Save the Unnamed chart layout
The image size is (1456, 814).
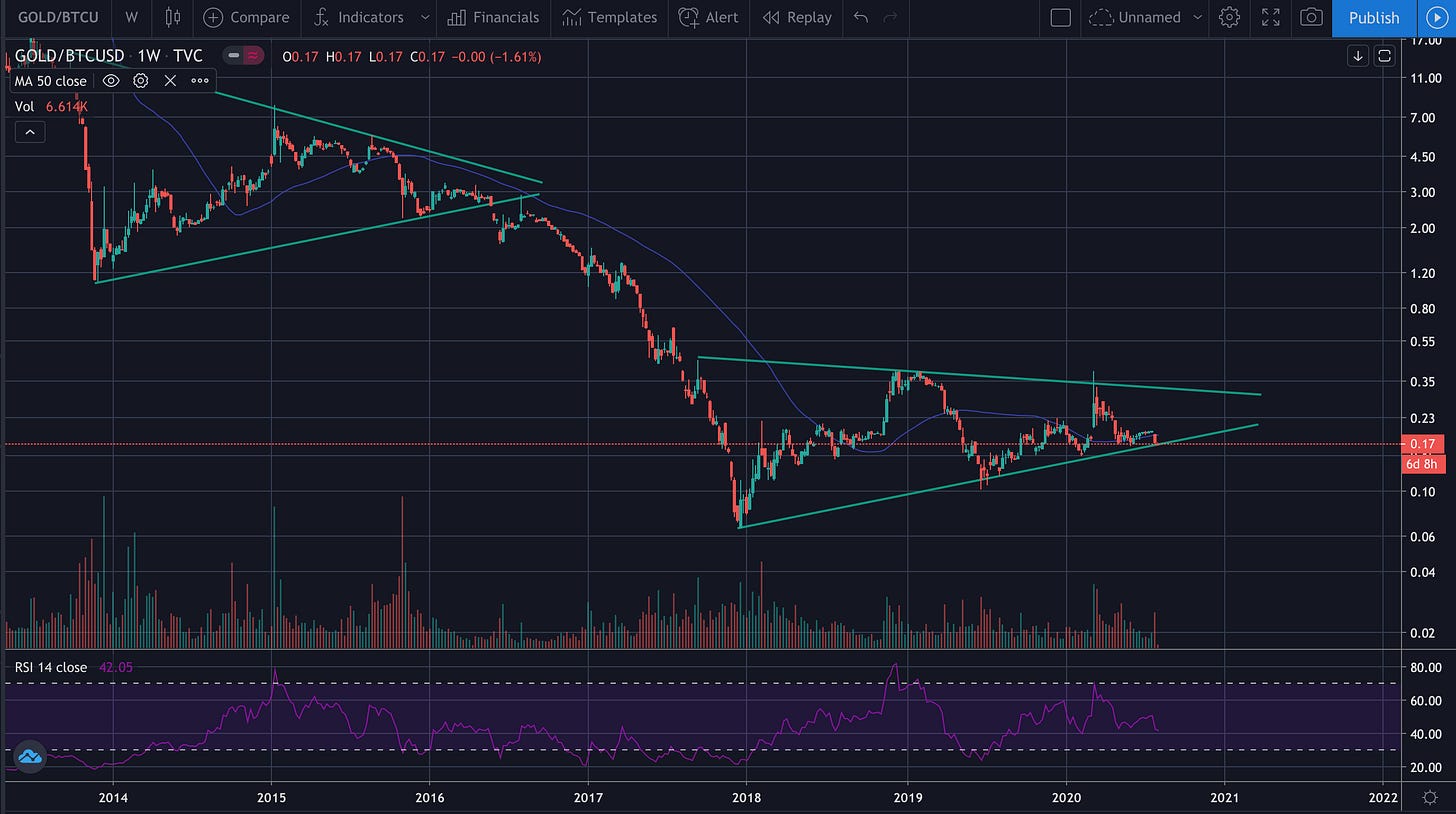pyautogui.click(x=1135, y=17)
